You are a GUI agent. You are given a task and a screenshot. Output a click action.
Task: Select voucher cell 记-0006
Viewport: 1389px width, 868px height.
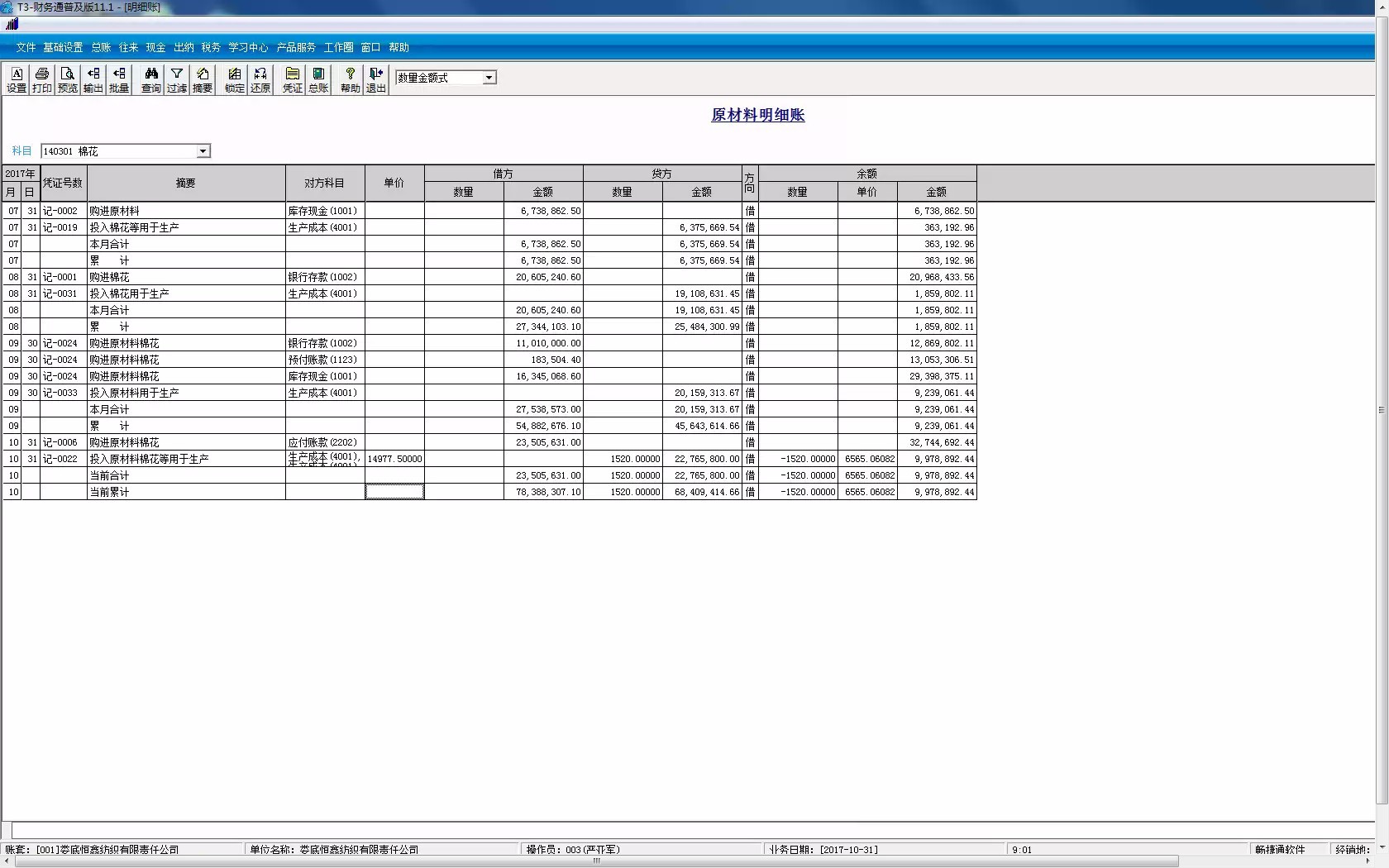(63, 442)
